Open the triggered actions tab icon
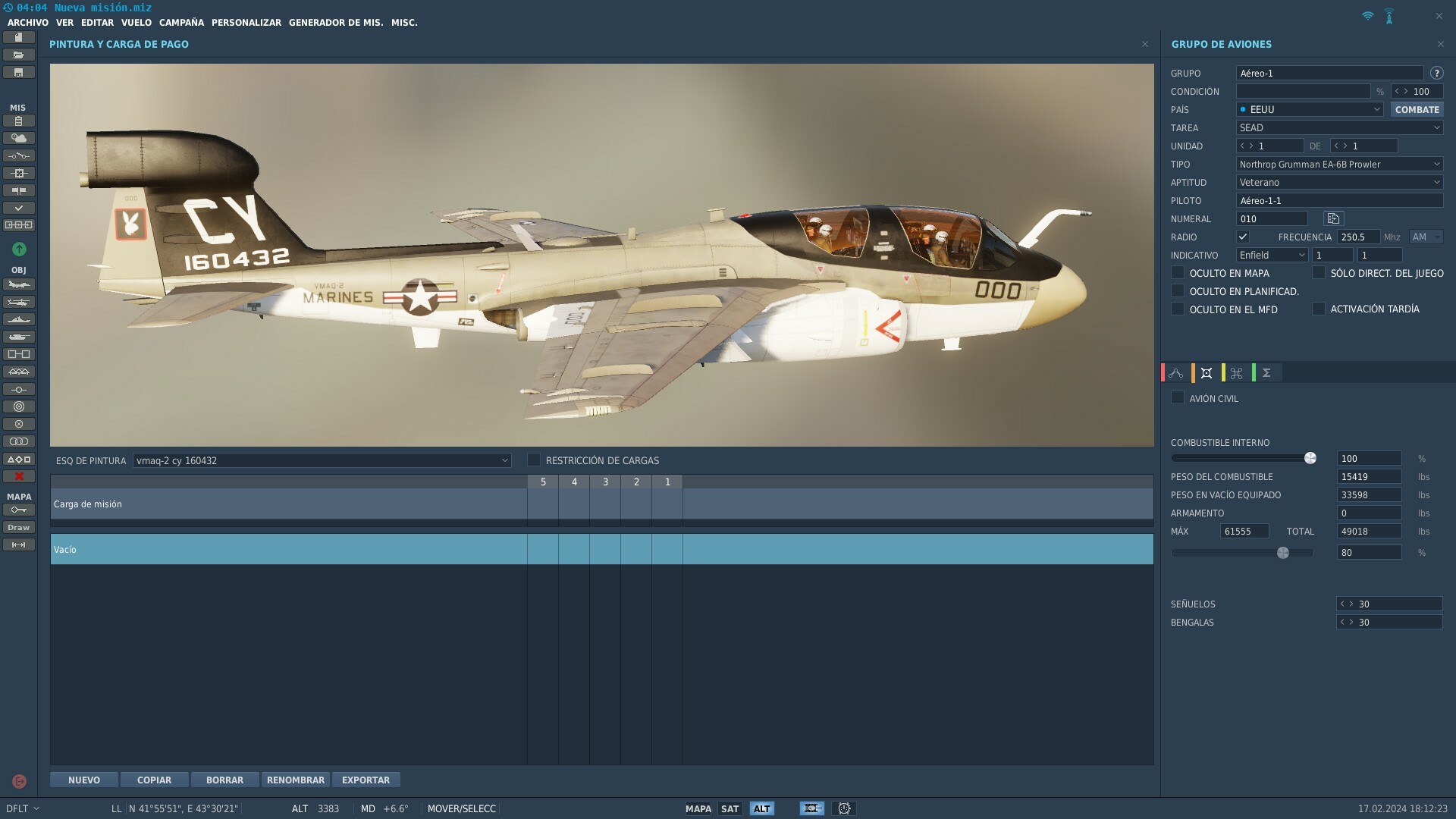Image resolution: width=1456 pixels, height=819 pixels. click(x=1237, y=372)
